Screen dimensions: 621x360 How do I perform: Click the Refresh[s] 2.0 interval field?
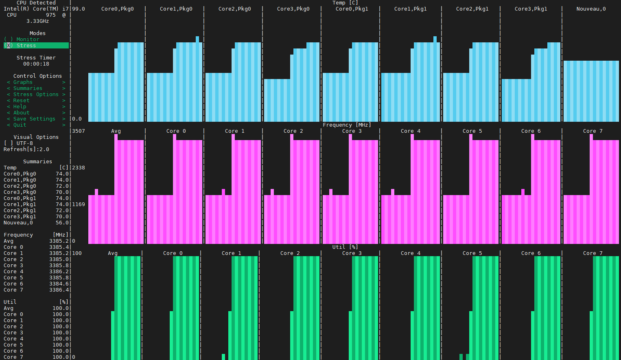pos(26,149)
